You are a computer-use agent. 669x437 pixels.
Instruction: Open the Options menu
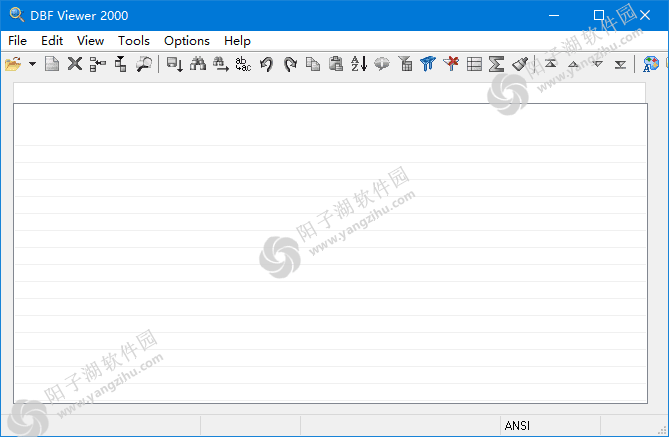point(187,41)
